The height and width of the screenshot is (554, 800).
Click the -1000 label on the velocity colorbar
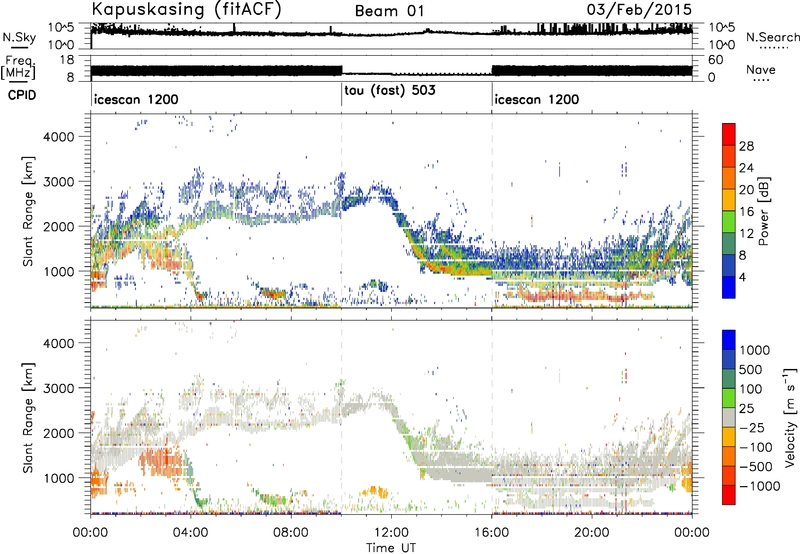pos(759,486)
